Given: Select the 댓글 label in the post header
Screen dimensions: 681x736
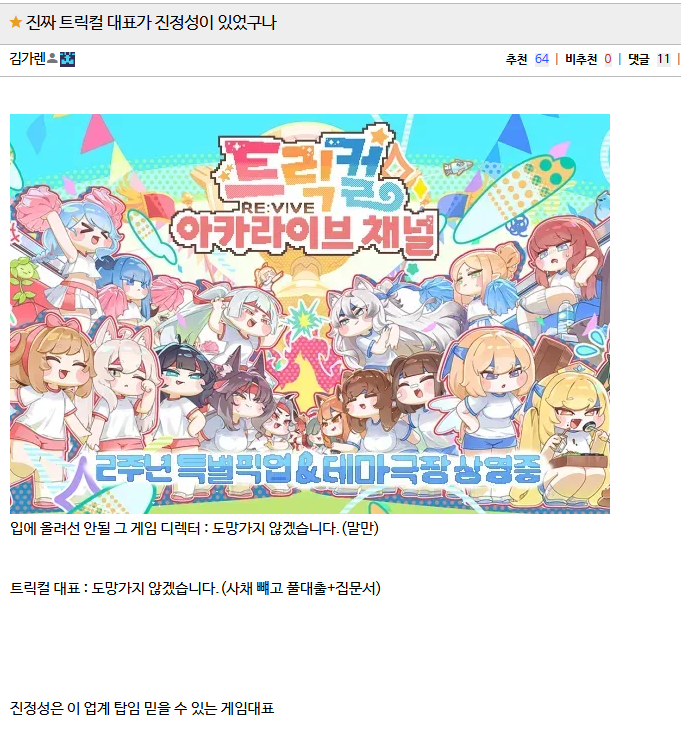Looking at the screenshot, I should pyautogui.click(x=639, y=59).
